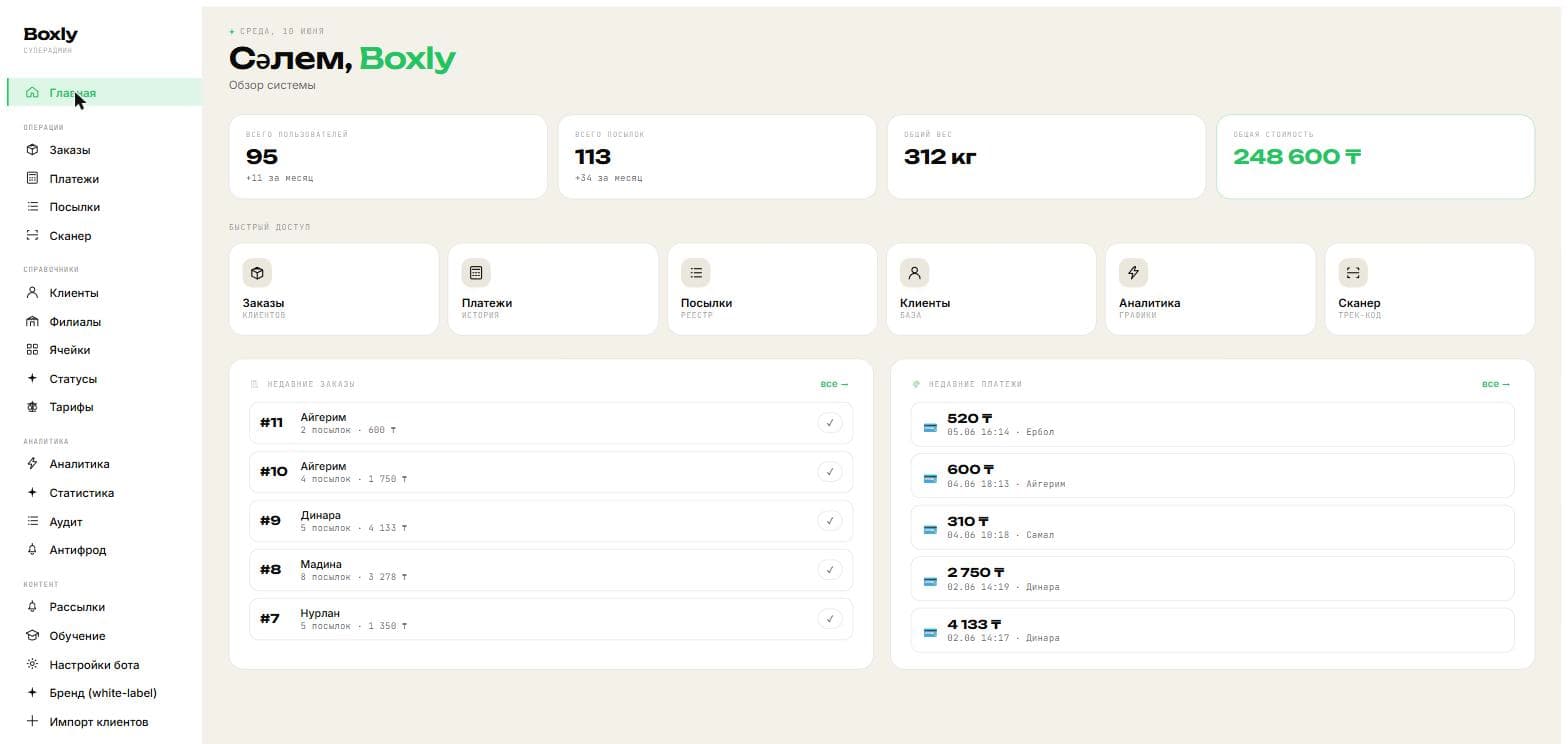
Task: Click the plus icon for Импорт клиентов
Action: (32, 722)
